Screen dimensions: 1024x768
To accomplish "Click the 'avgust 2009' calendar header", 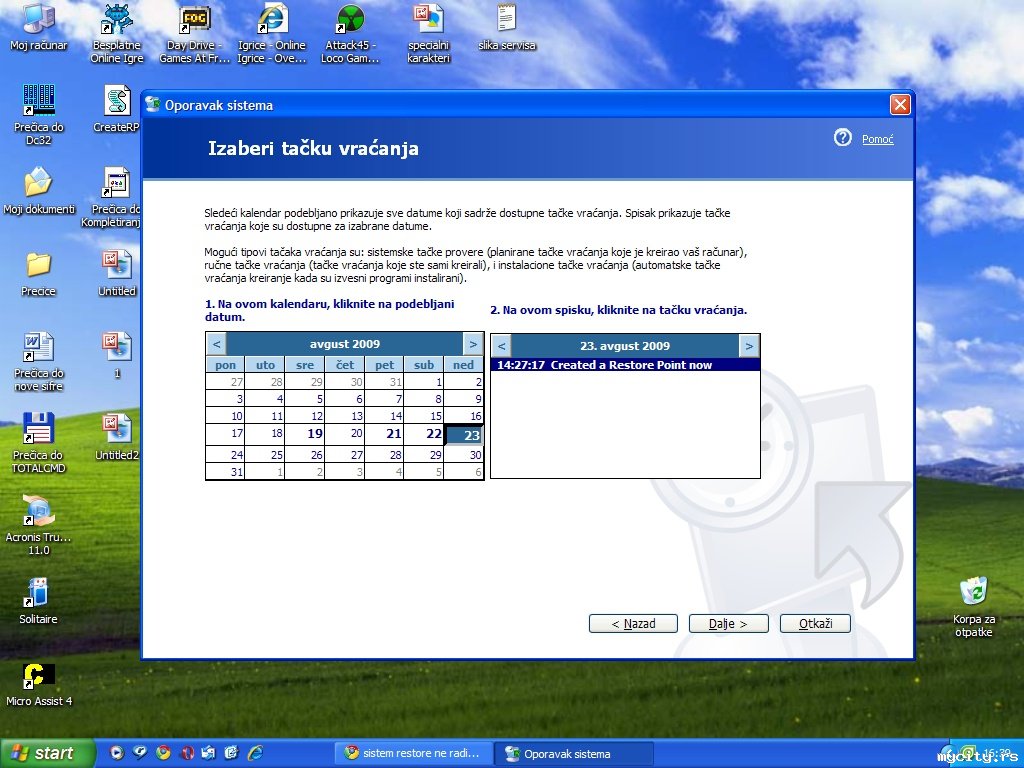I will point(345,344).
